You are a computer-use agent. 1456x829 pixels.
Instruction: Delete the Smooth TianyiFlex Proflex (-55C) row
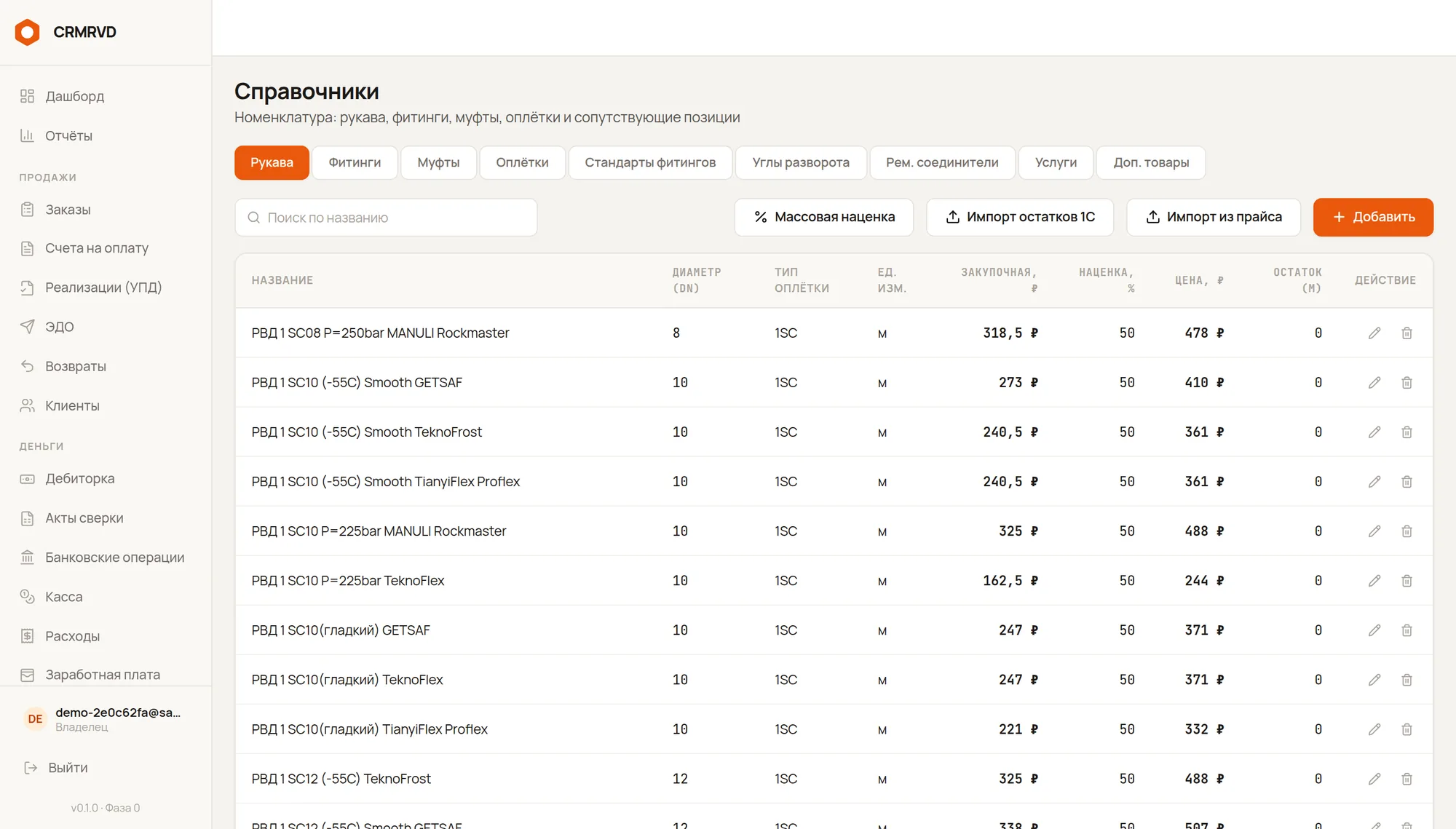coord(1406,482)
